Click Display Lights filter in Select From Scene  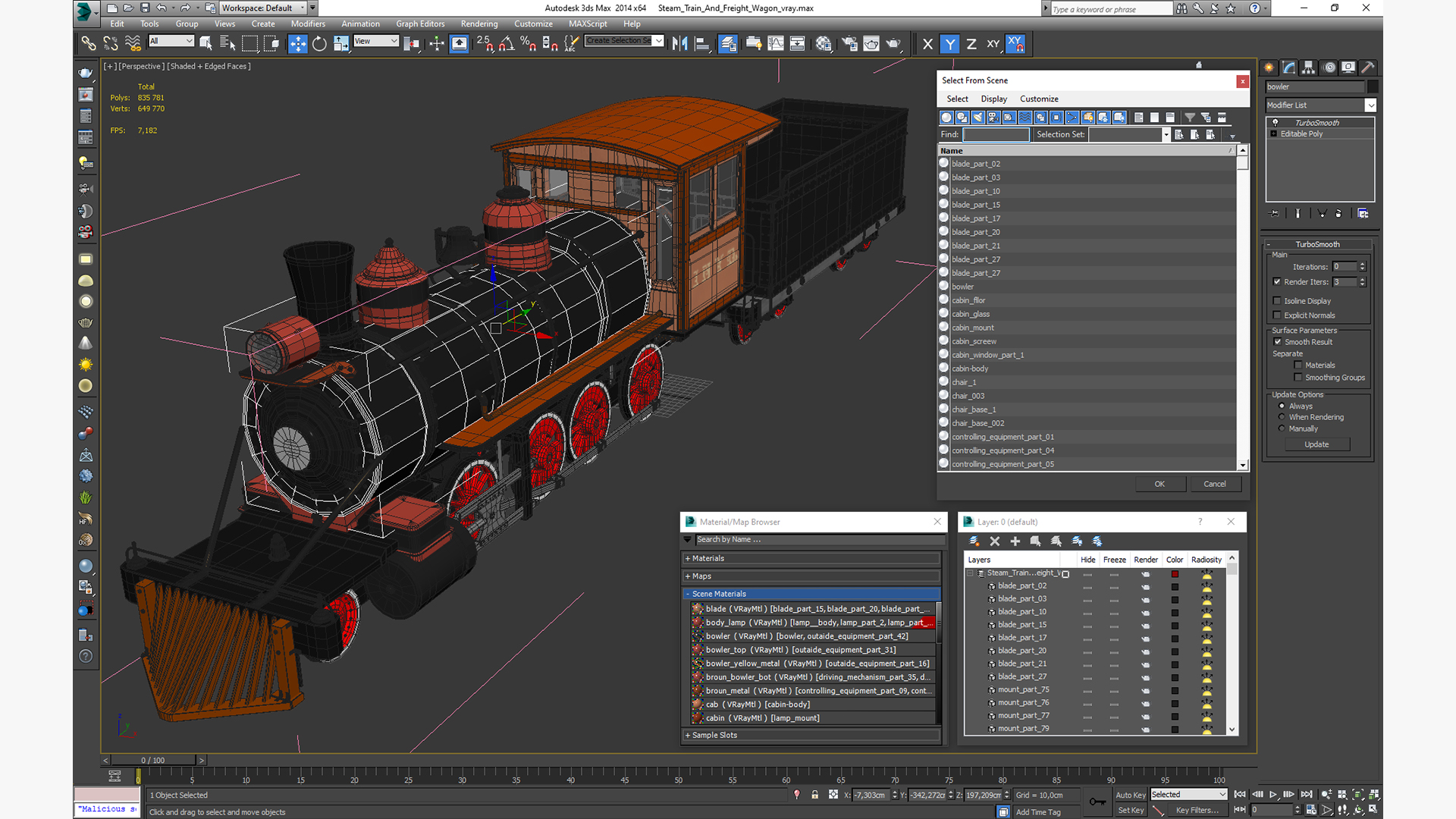point(977,118)
